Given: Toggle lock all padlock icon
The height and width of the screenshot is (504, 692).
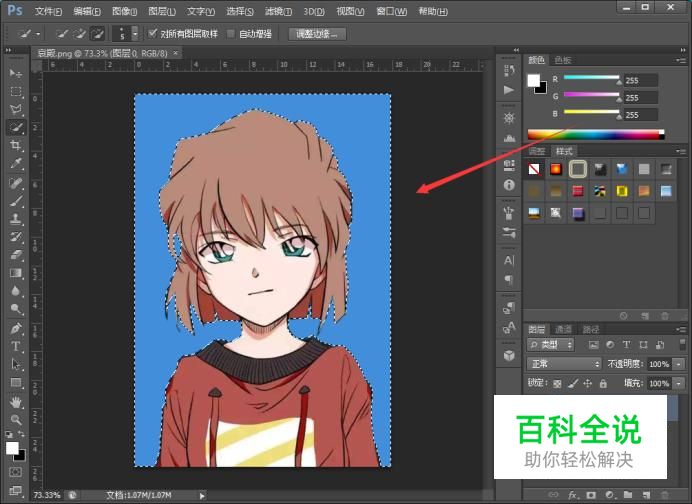Looking at the screenshot, I should 603,384.
